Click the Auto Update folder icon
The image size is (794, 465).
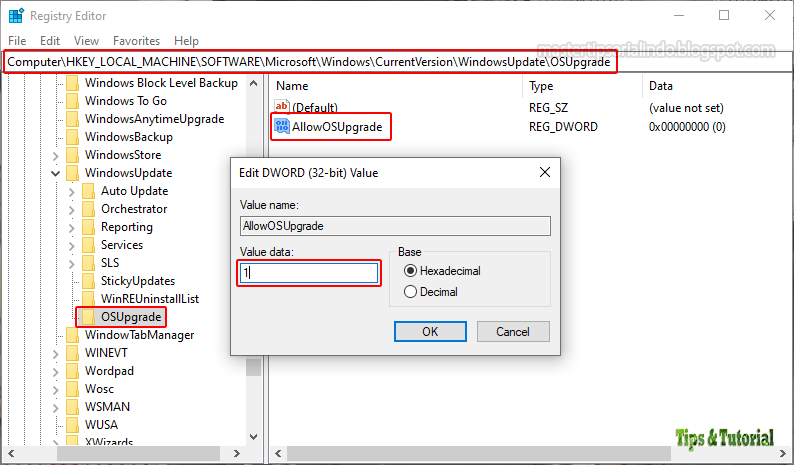coord(89,191)
